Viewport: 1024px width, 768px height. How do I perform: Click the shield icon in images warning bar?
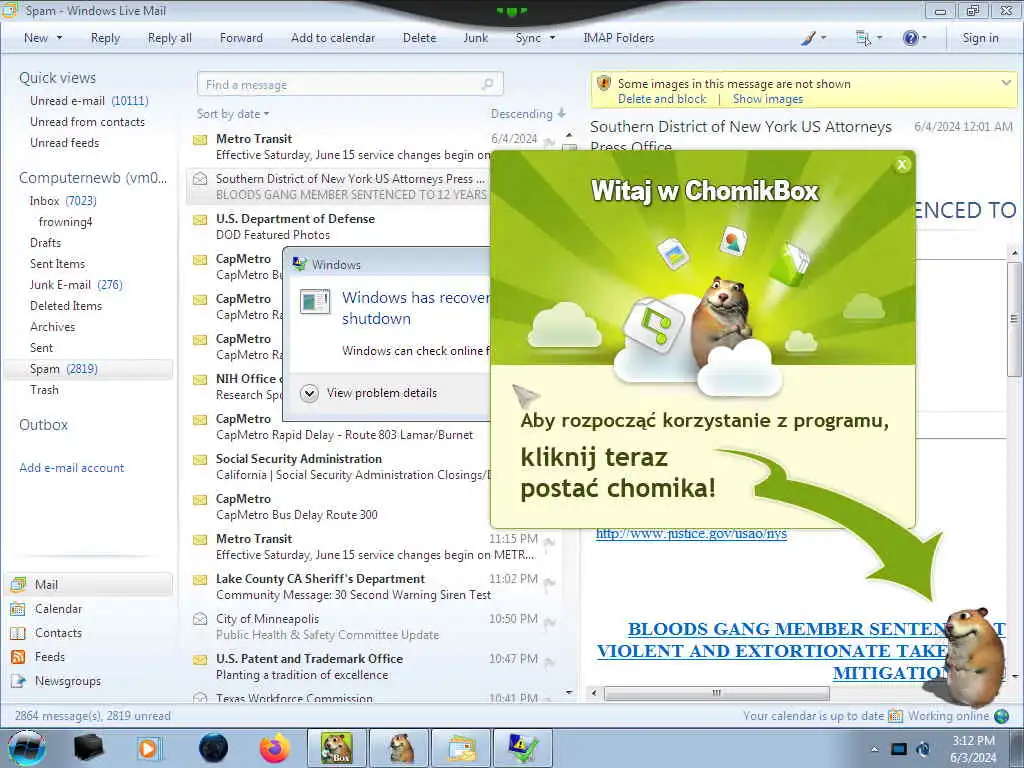click(x=604, y=84)
